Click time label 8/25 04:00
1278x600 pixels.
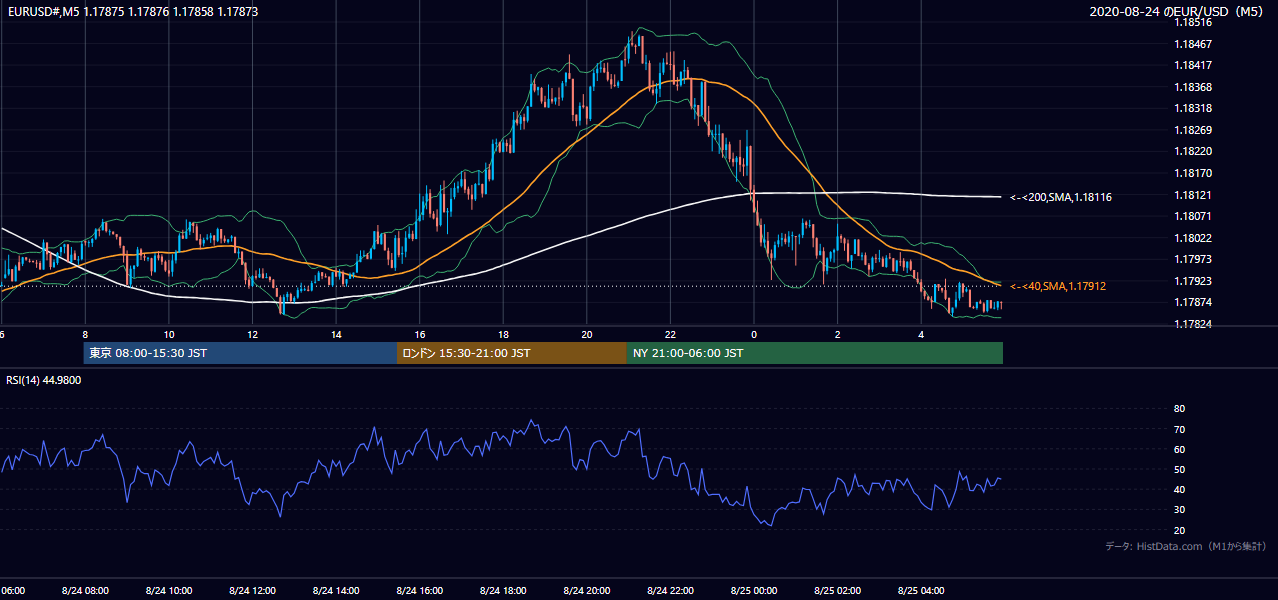pos(921,590)
